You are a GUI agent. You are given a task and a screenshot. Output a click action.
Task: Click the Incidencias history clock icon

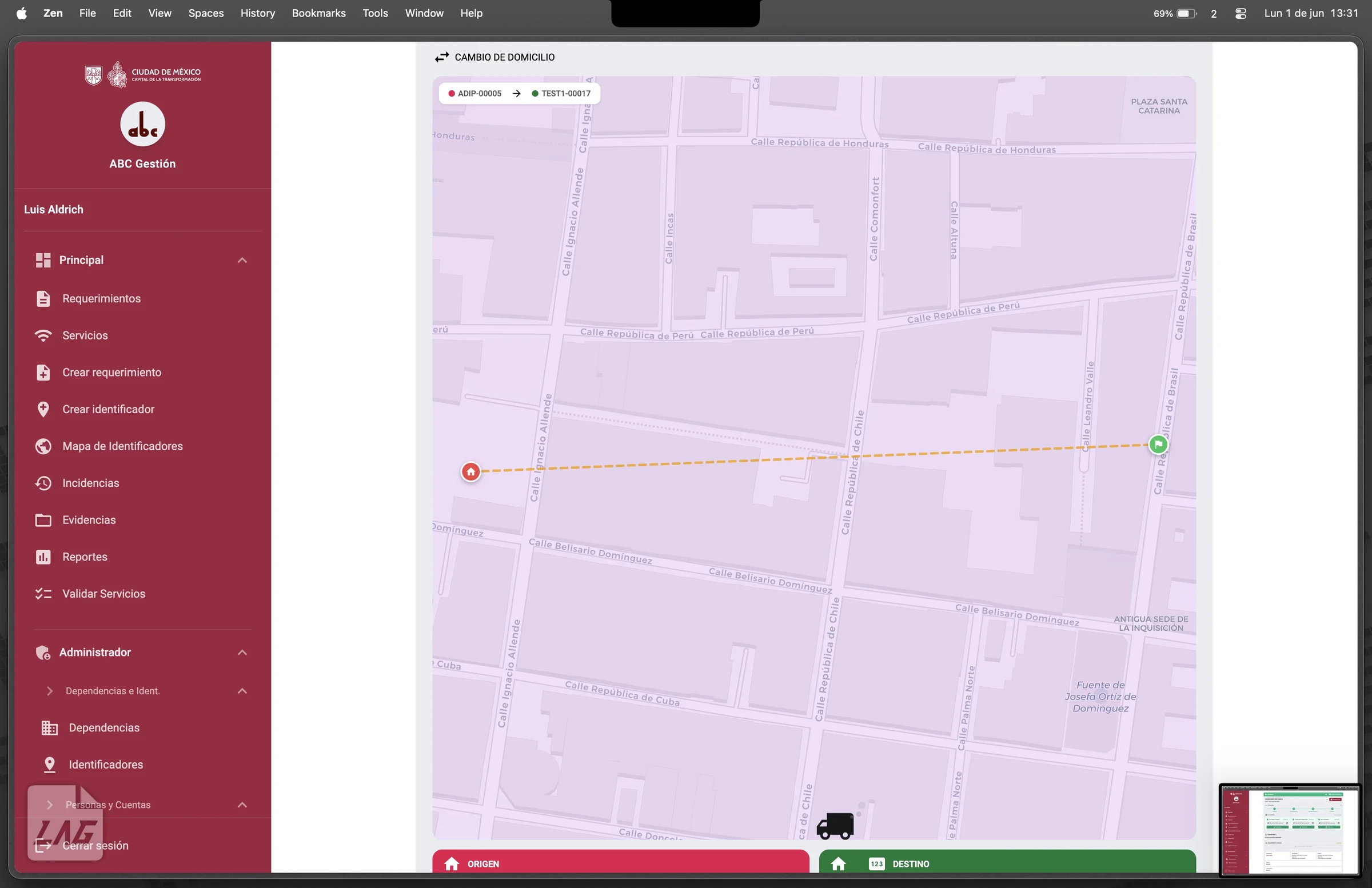(43, 483)
